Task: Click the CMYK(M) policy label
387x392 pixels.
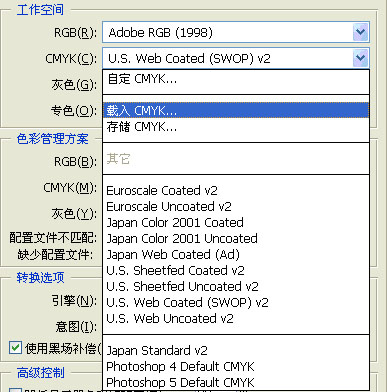Action: (x=70, y=188)
